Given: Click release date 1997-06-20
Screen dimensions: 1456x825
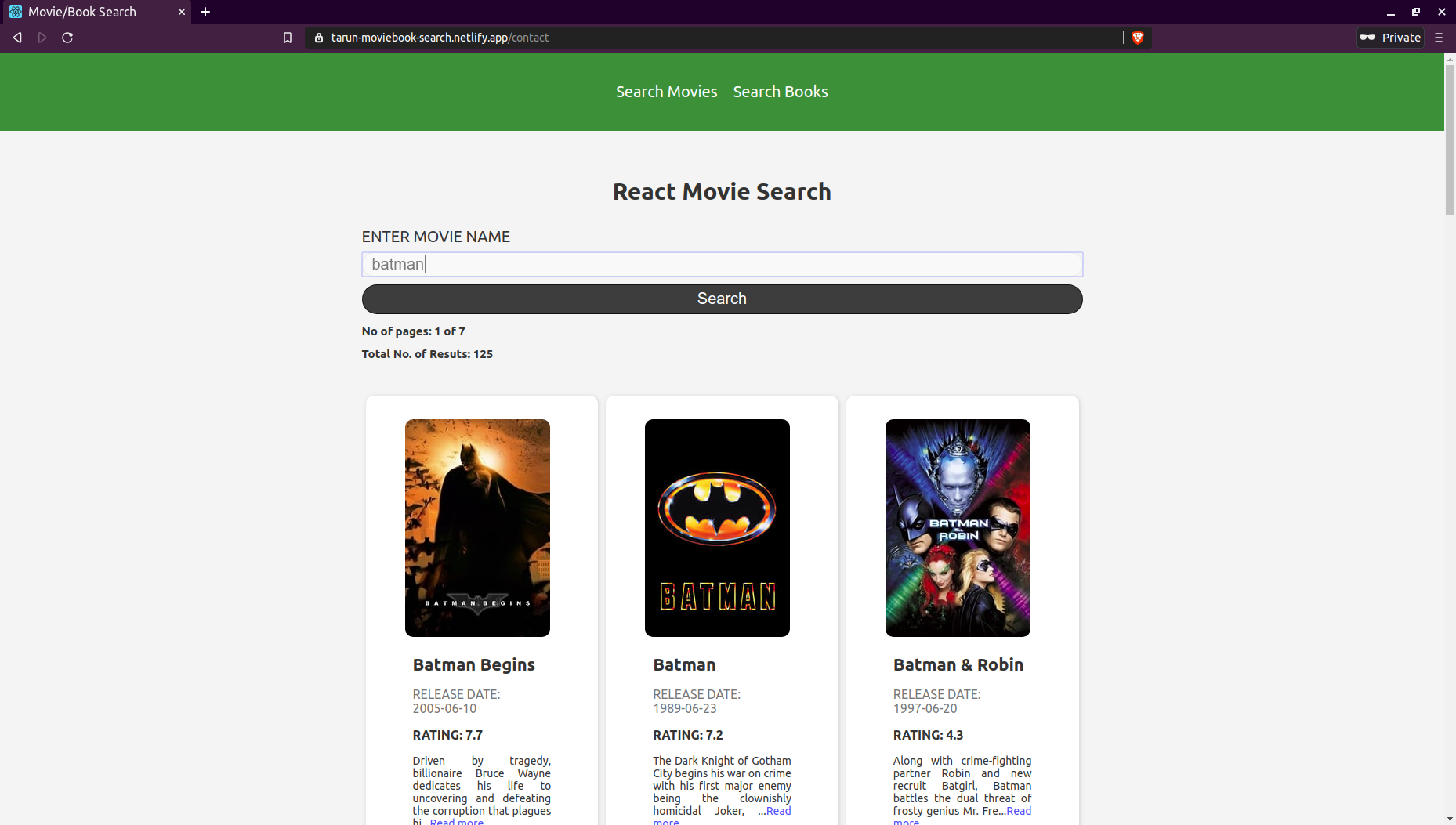Looking at the screenshot, I should pos(925,708).
